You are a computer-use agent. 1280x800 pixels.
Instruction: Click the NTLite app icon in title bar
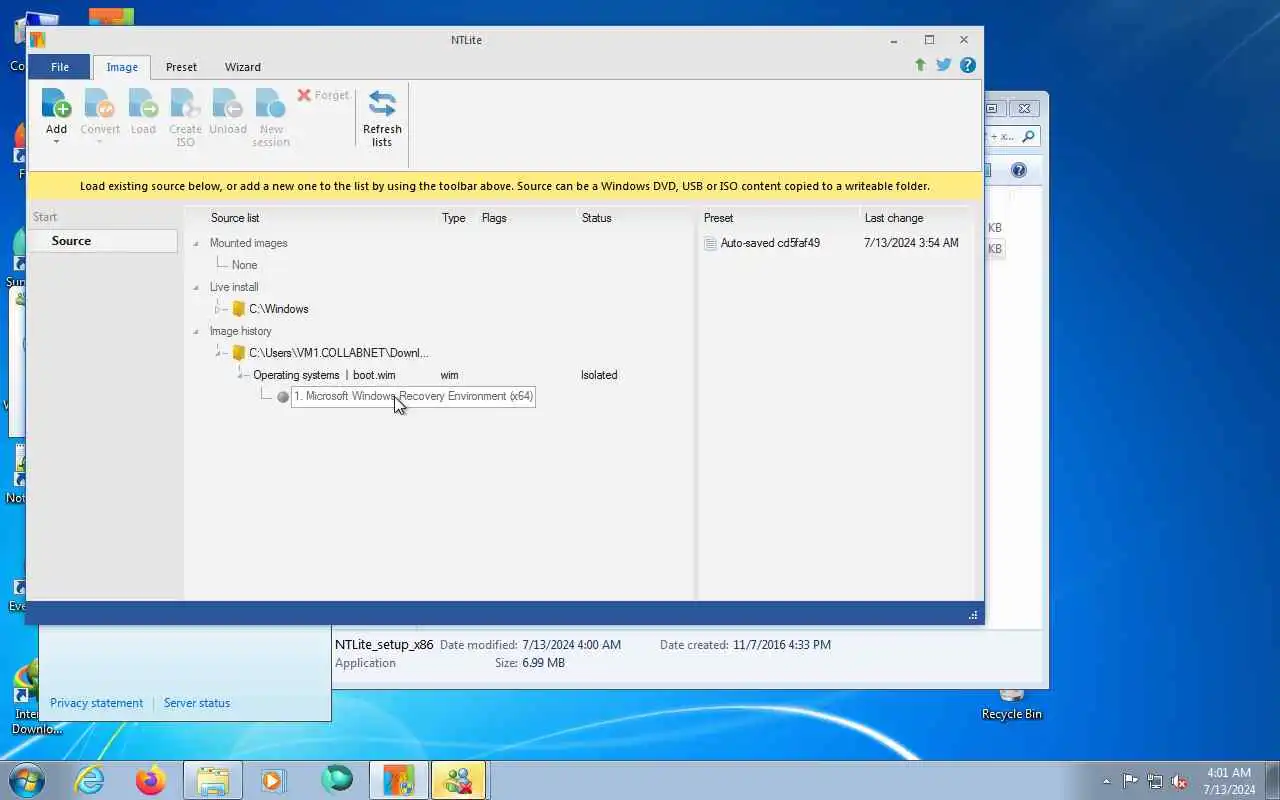(37, 40)
